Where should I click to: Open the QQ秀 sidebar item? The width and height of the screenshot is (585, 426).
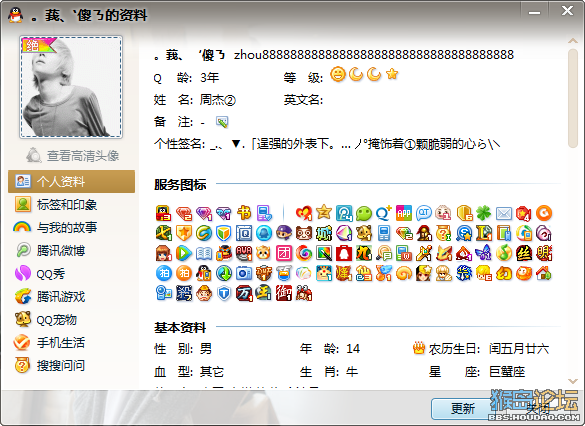(x=71, y=273)
